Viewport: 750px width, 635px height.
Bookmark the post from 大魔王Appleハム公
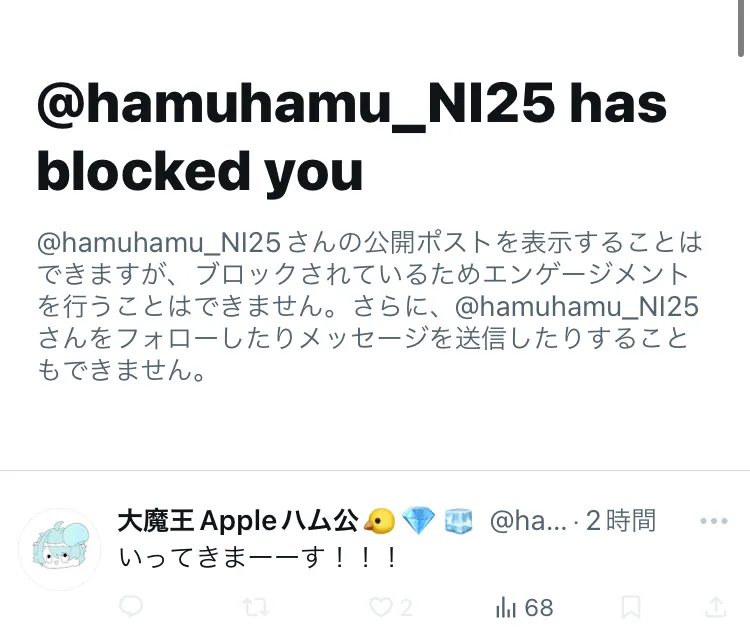(x=631, y=608)
